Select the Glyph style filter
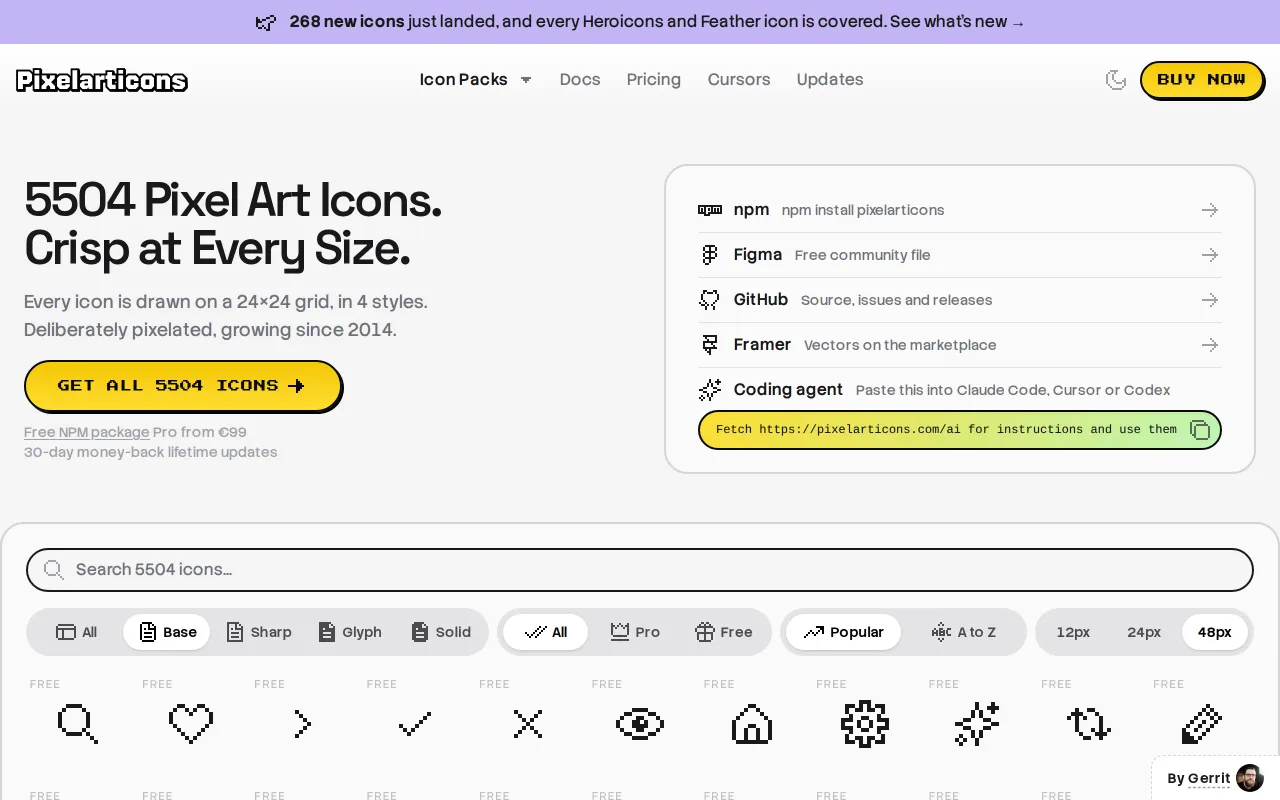This screenshot has height=800, width=1280. point(350,632)
